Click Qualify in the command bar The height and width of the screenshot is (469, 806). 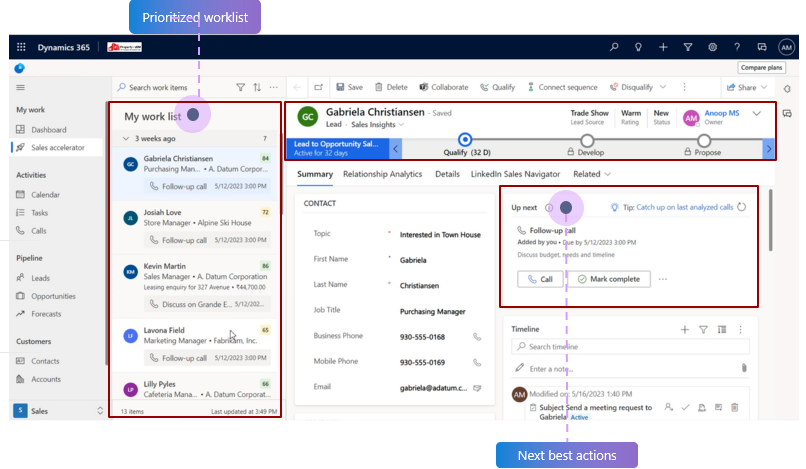point(498,87)
